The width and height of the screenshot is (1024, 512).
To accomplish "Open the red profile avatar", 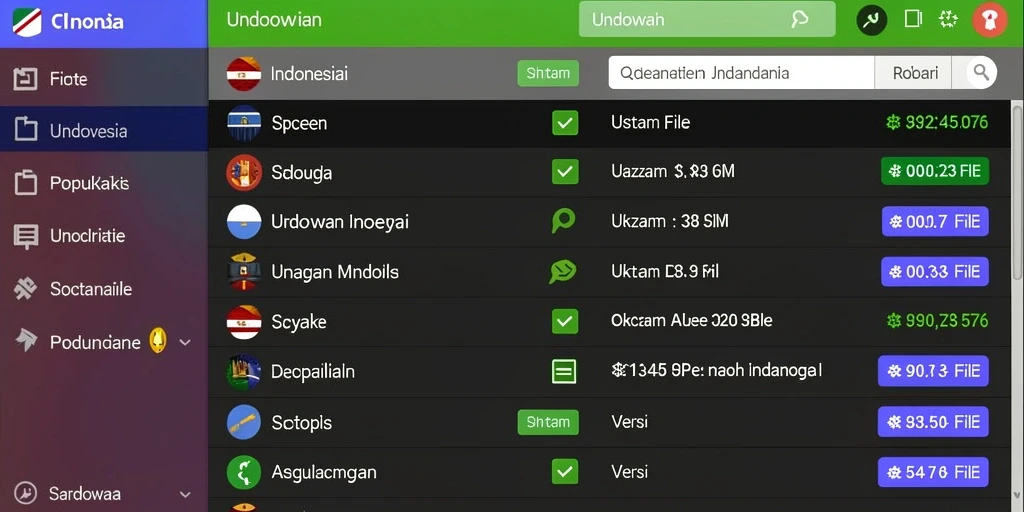I will pos(989,20).
